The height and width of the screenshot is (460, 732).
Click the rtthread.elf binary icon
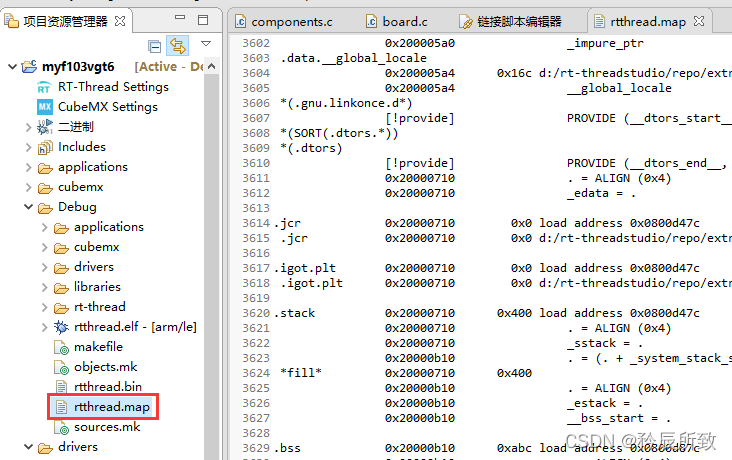point(61,327)
